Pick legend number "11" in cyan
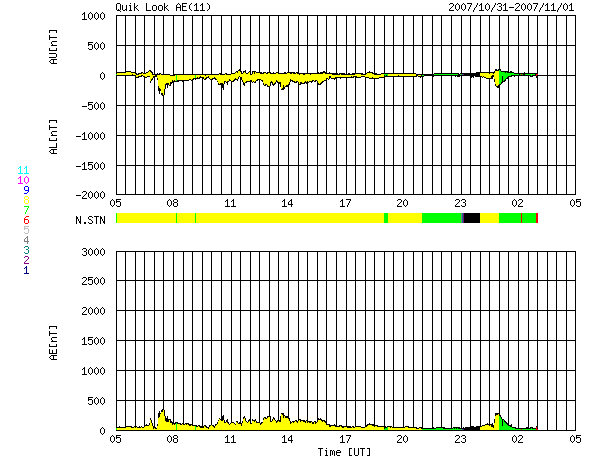This screenshot has height=460, width=590. coord(23,170)
